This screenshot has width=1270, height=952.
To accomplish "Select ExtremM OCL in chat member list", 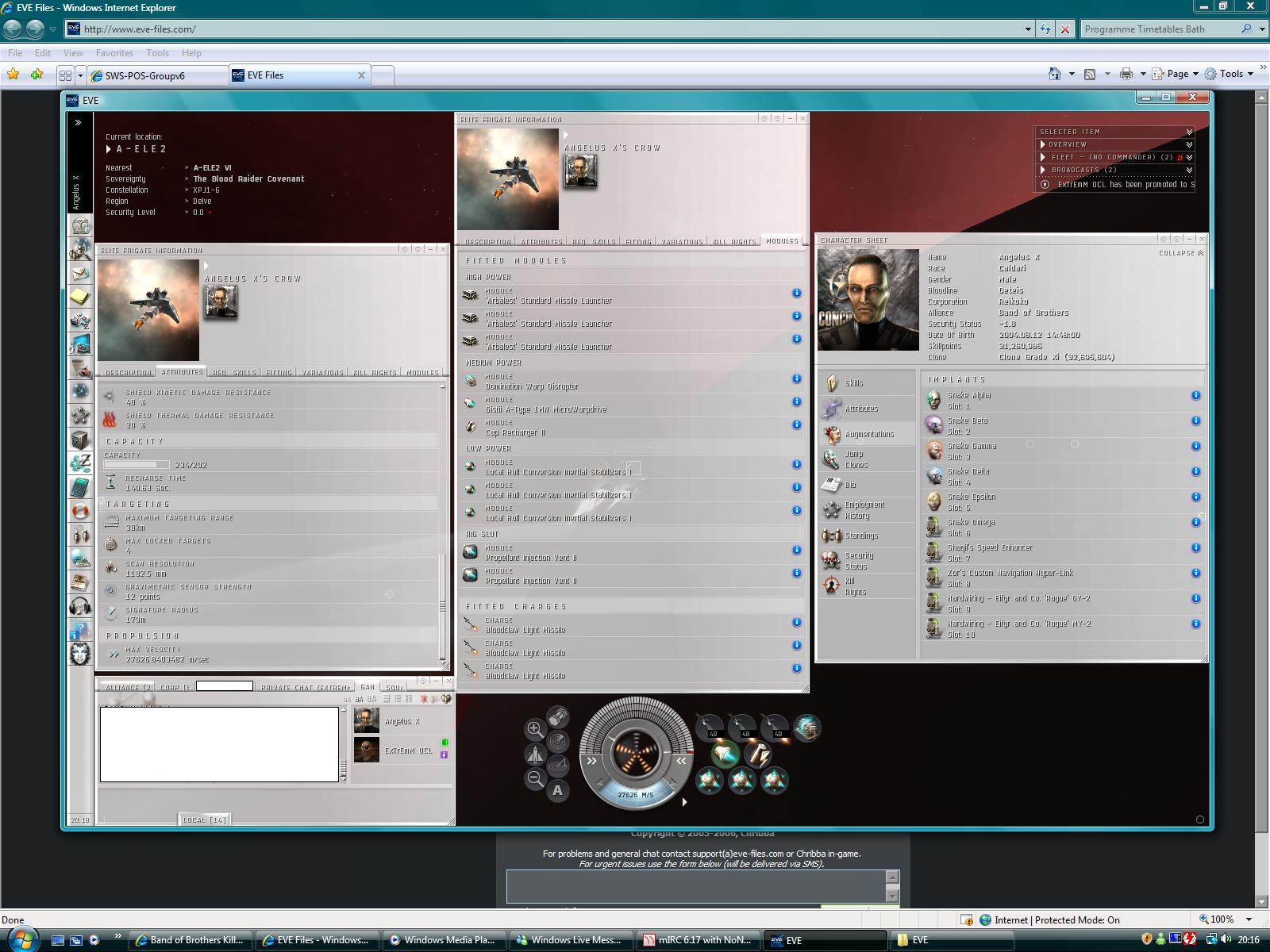I will [x=402, y=750].
